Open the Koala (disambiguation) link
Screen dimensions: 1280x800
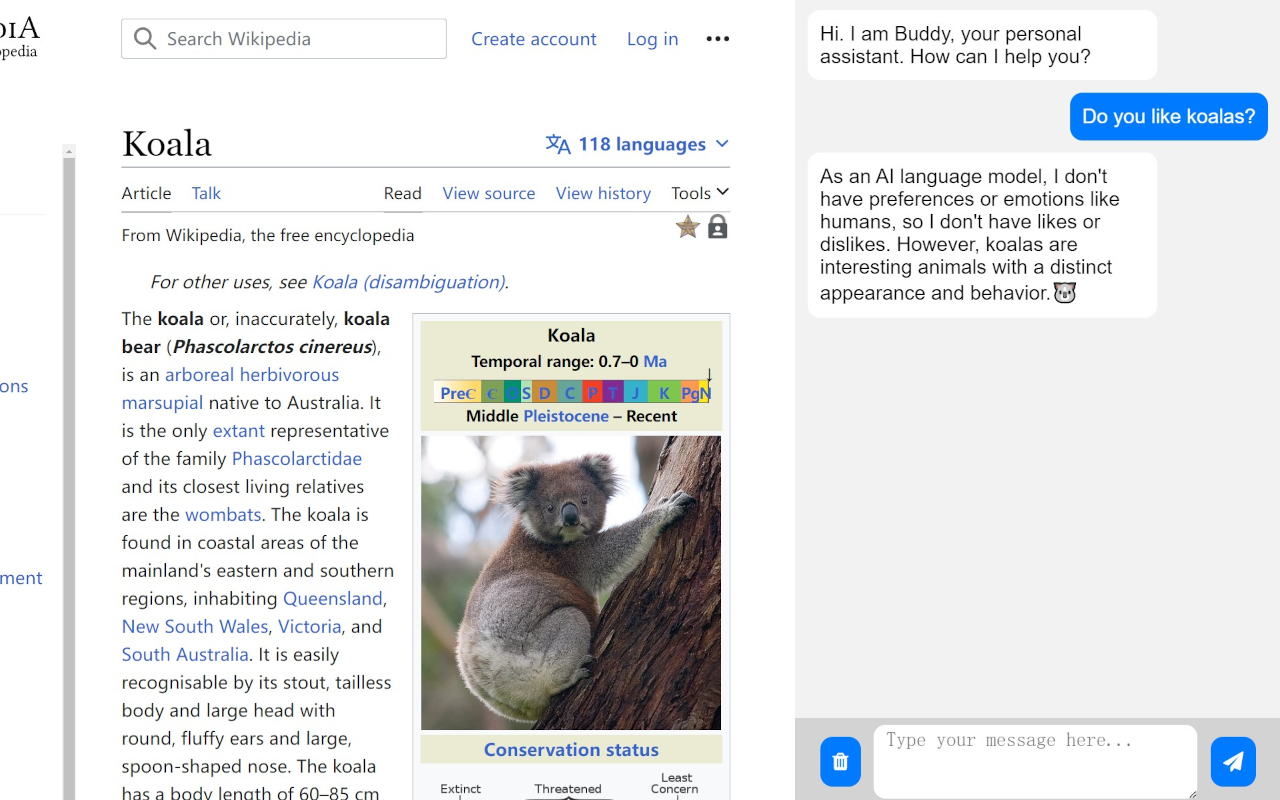coord(407,282)
